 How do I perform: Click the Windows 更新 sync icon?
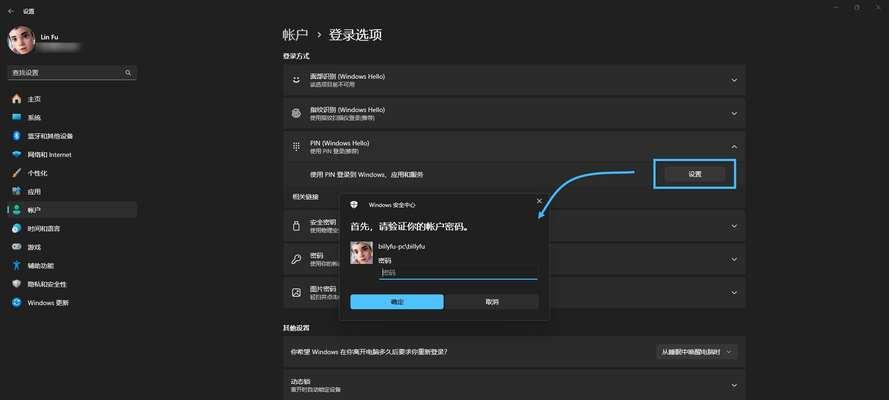(16, 303)
